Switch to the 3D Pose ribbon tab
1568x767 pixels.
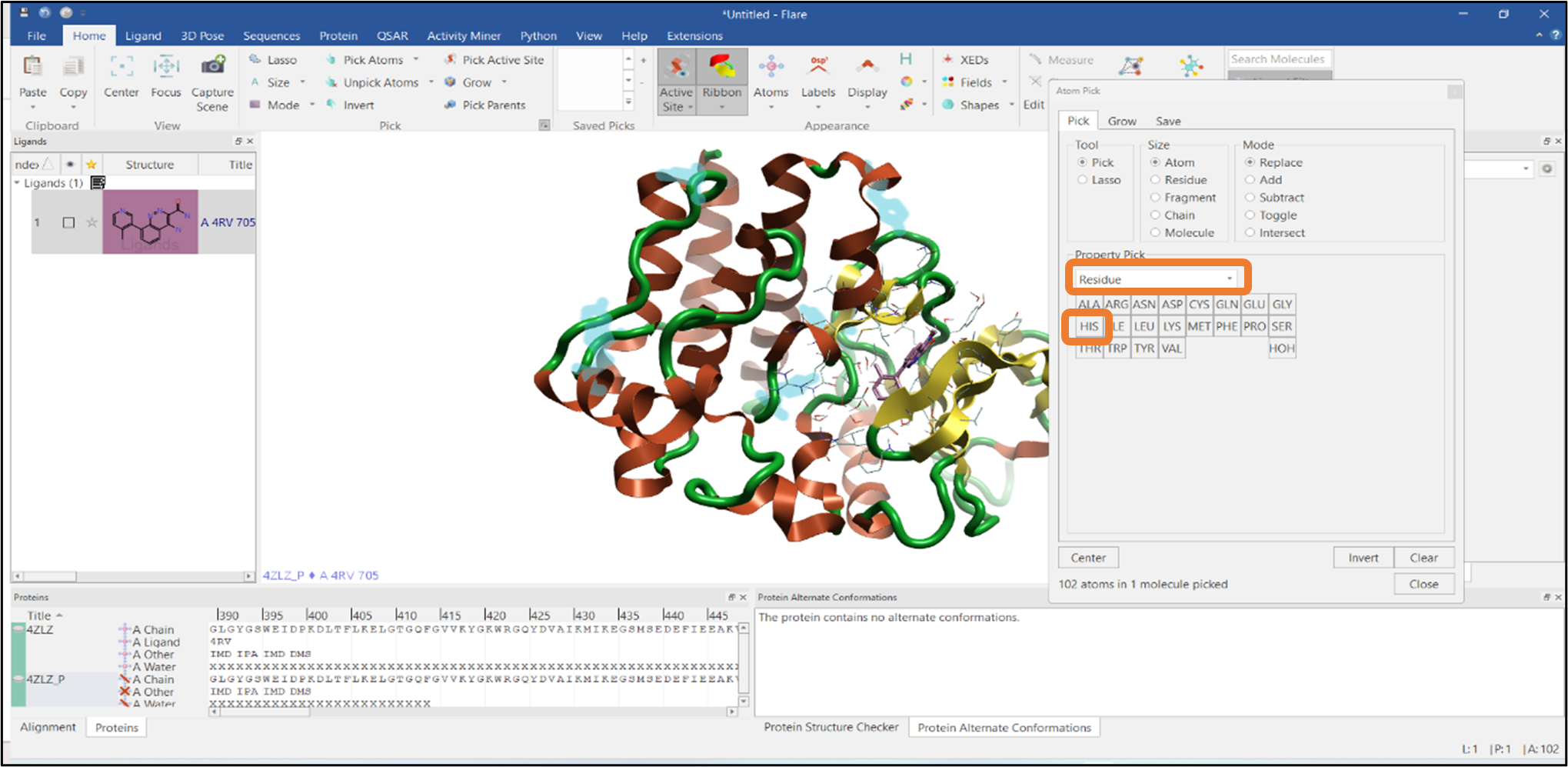[x=202, y=35]
